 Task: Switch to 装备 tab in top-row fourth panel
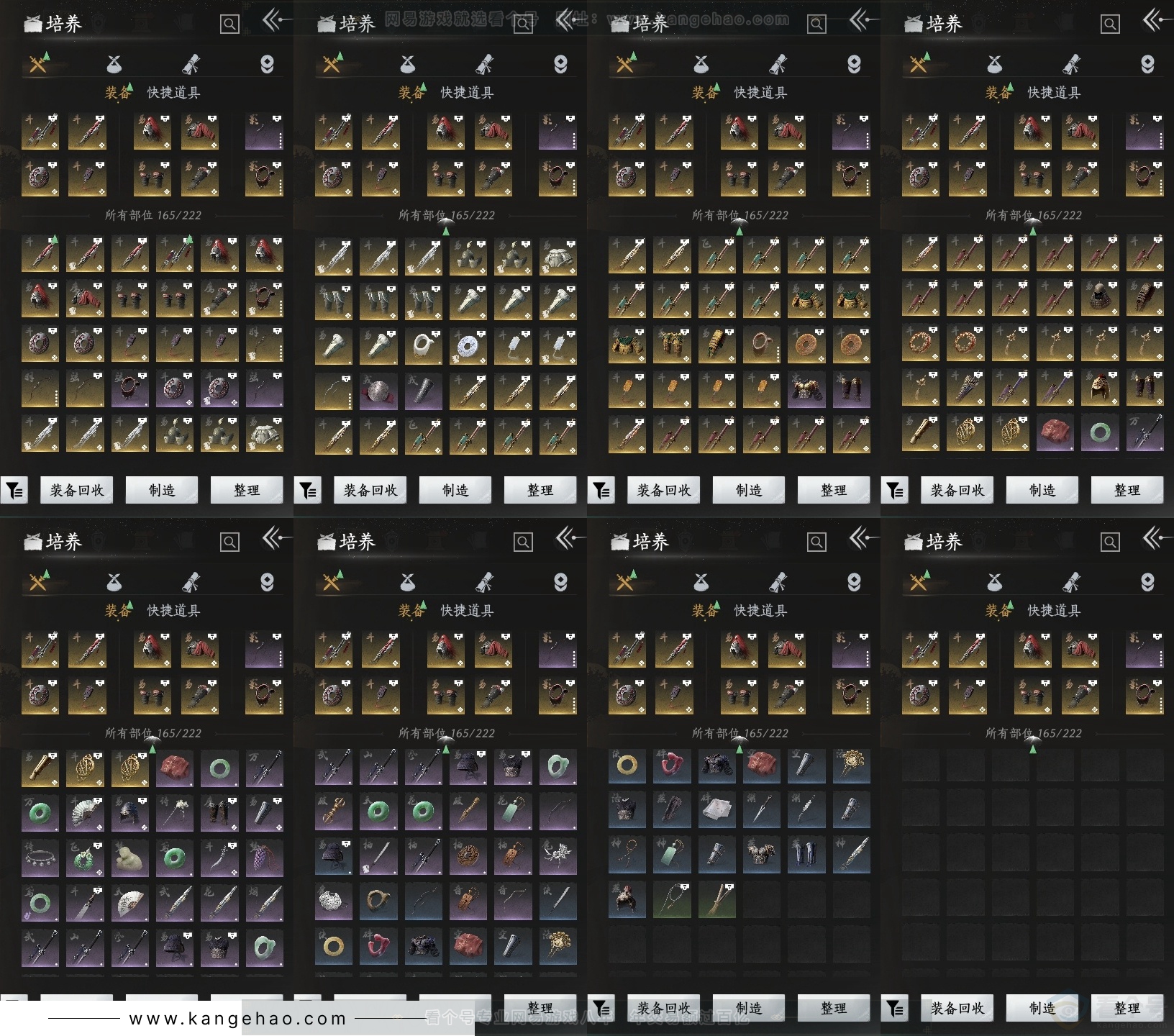[998, 92]
